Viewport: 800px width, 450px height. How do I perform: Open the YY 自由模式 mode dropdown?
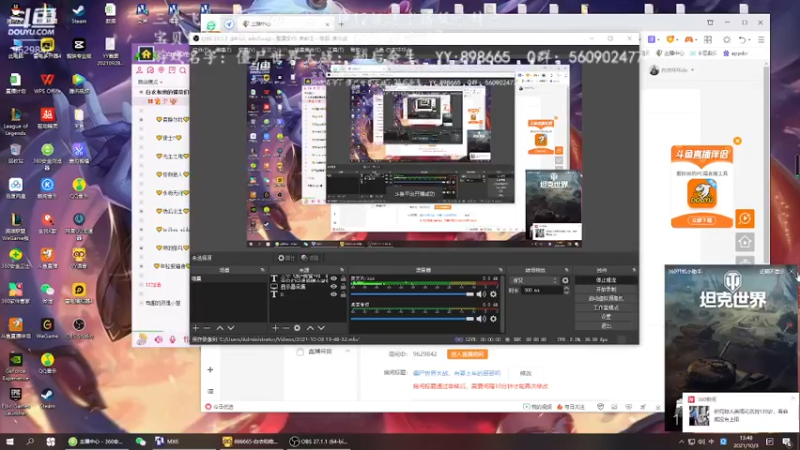[x=151, y=82]
